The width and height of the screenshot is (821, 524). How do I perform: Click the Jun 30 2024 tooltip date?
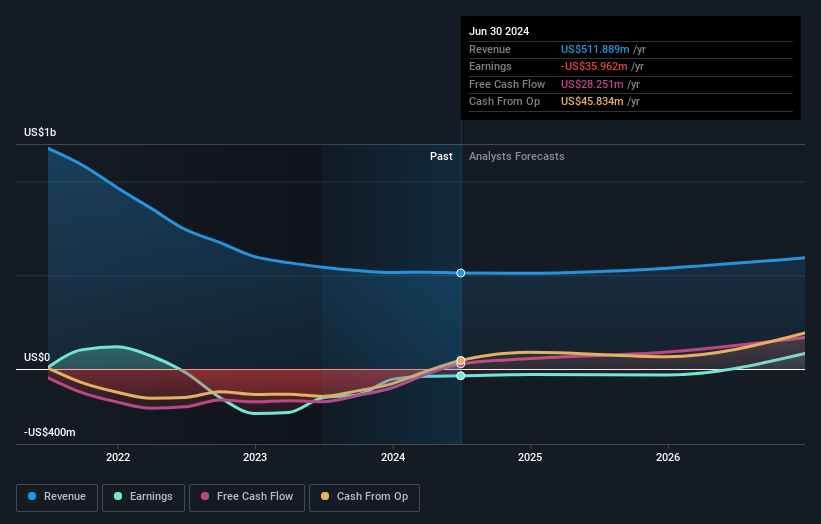point(499,31)
